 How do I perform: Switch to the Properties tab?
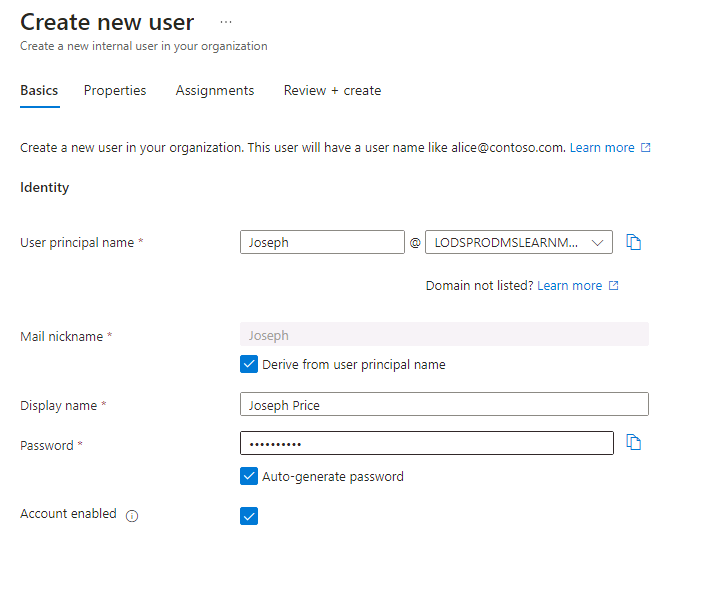point(115,90)
